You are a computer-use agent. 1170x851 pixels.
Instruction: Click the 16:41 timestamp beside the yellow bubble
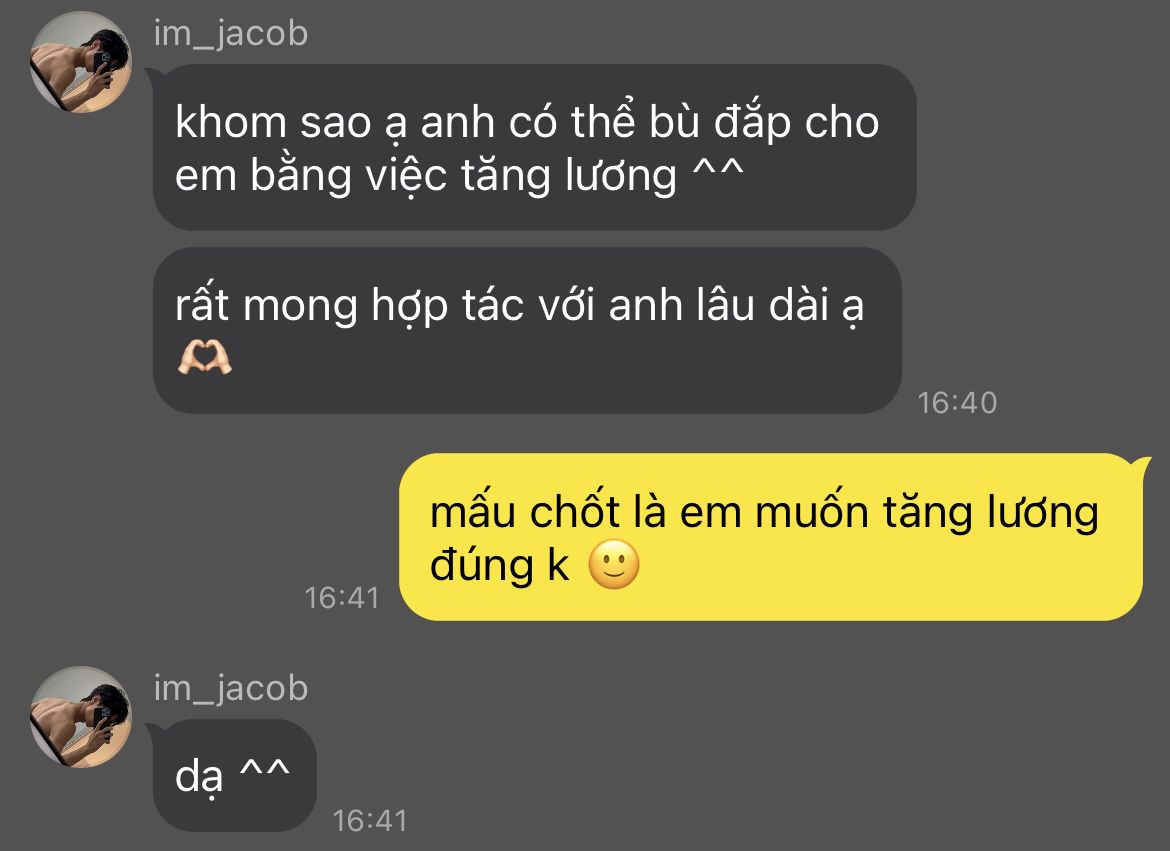342,598
